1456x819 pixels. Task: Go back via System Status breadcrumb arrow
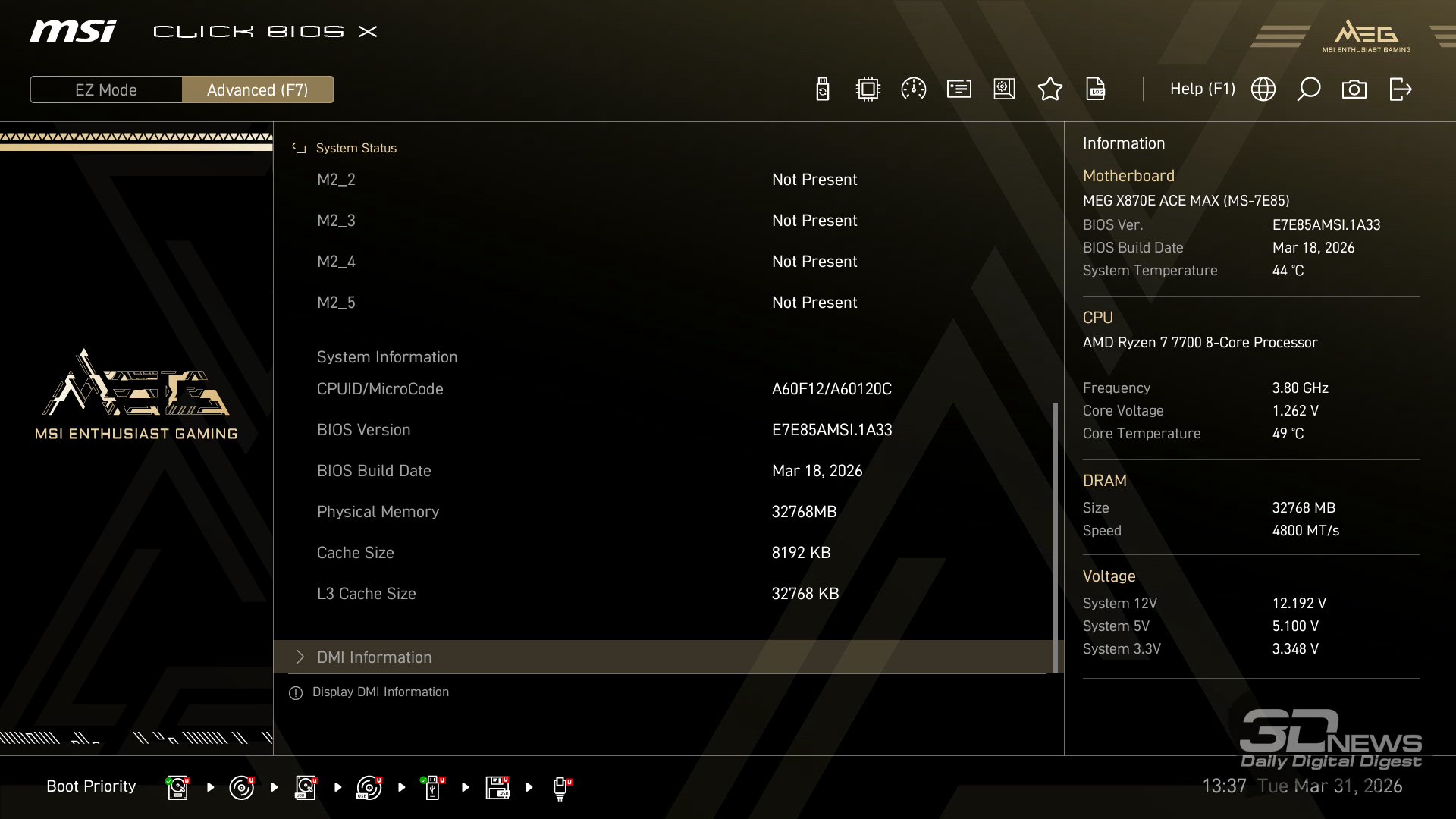click(x=299, y=148)
